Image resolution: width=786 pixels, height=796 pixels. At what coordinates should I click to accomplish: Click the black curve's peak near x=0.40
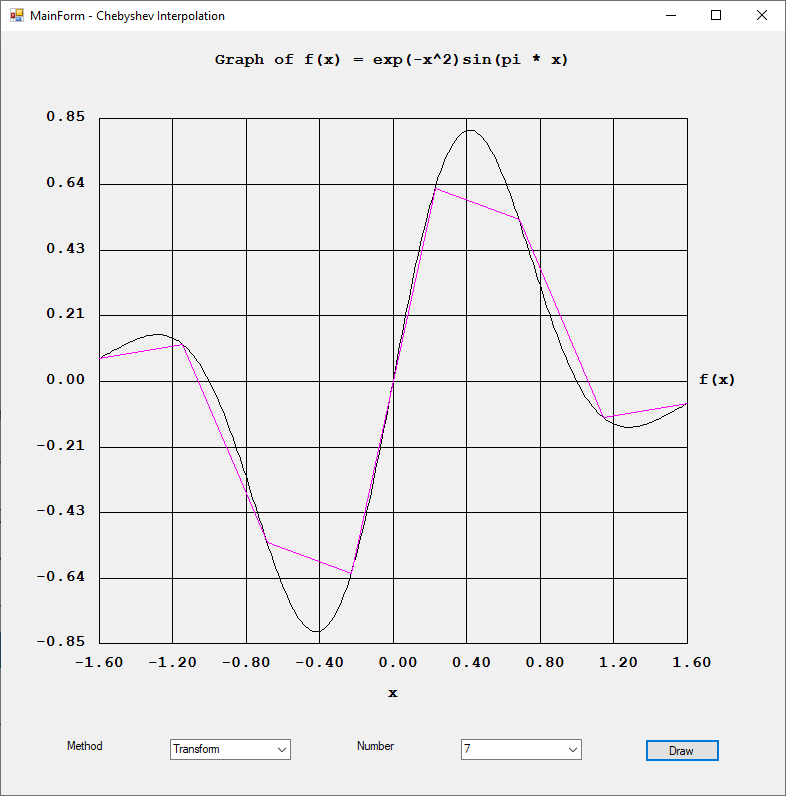(x=468, y=130)
